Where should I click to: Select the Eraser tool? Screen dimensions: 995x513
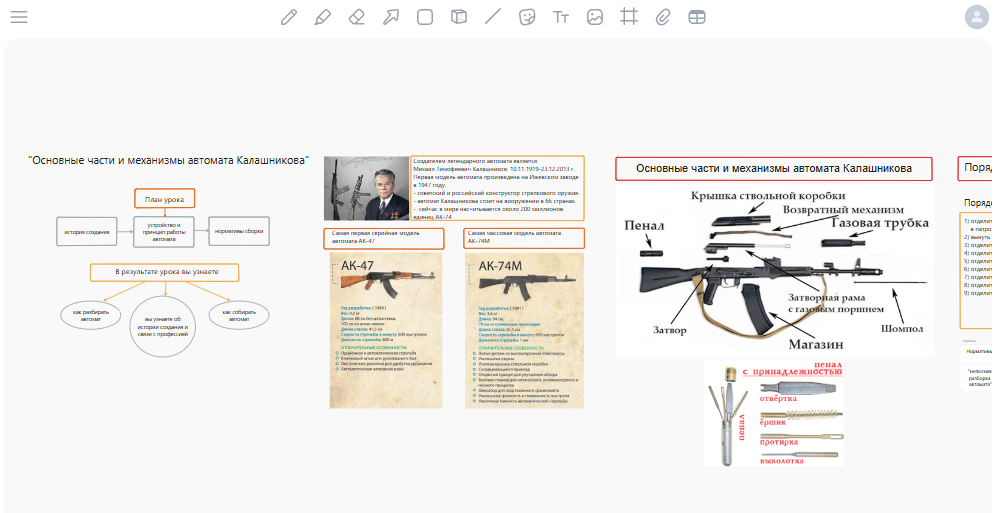pyautogui.click(x=357, y=17)
